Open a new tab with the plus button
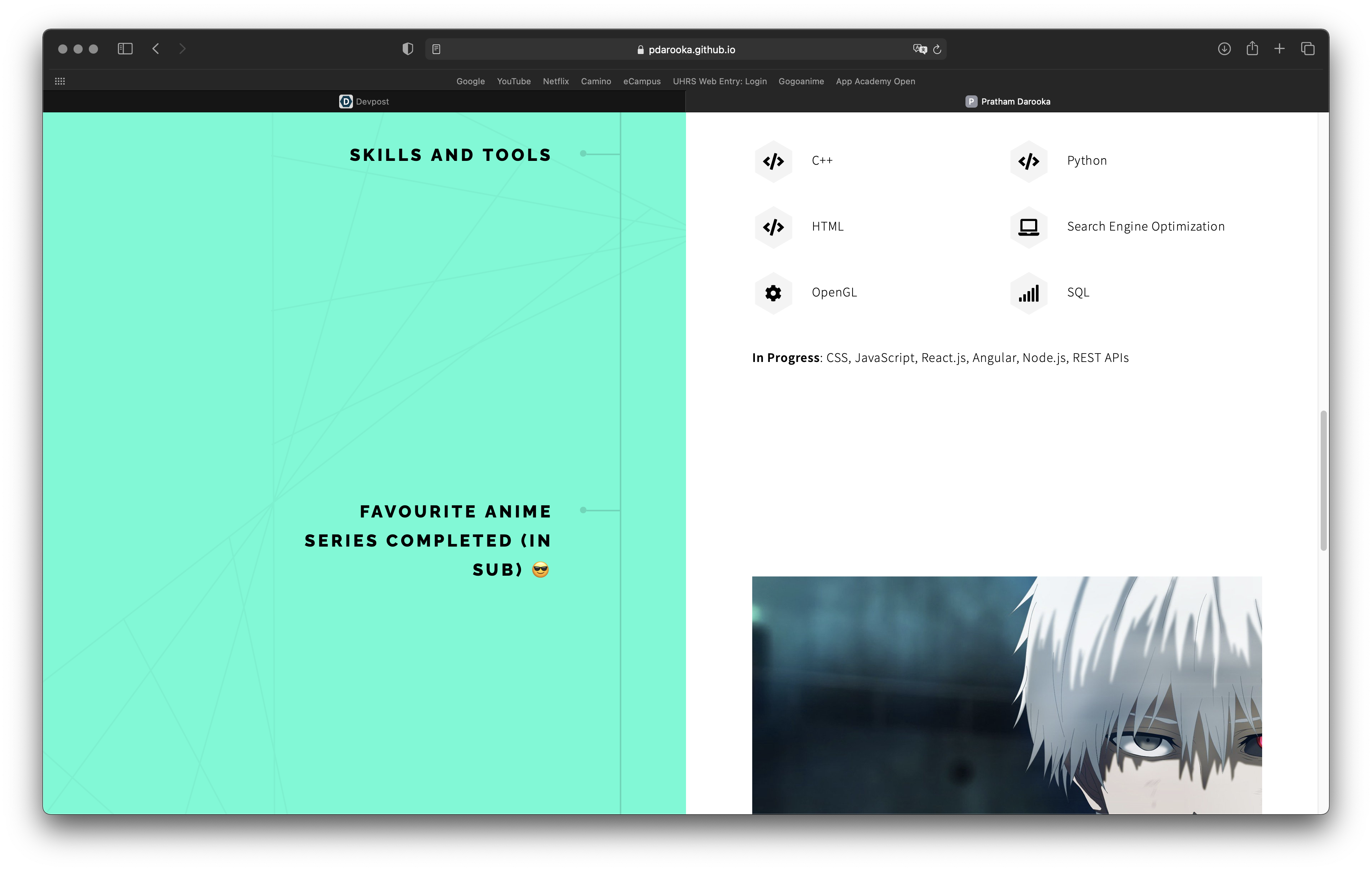 click(1279, 49)
